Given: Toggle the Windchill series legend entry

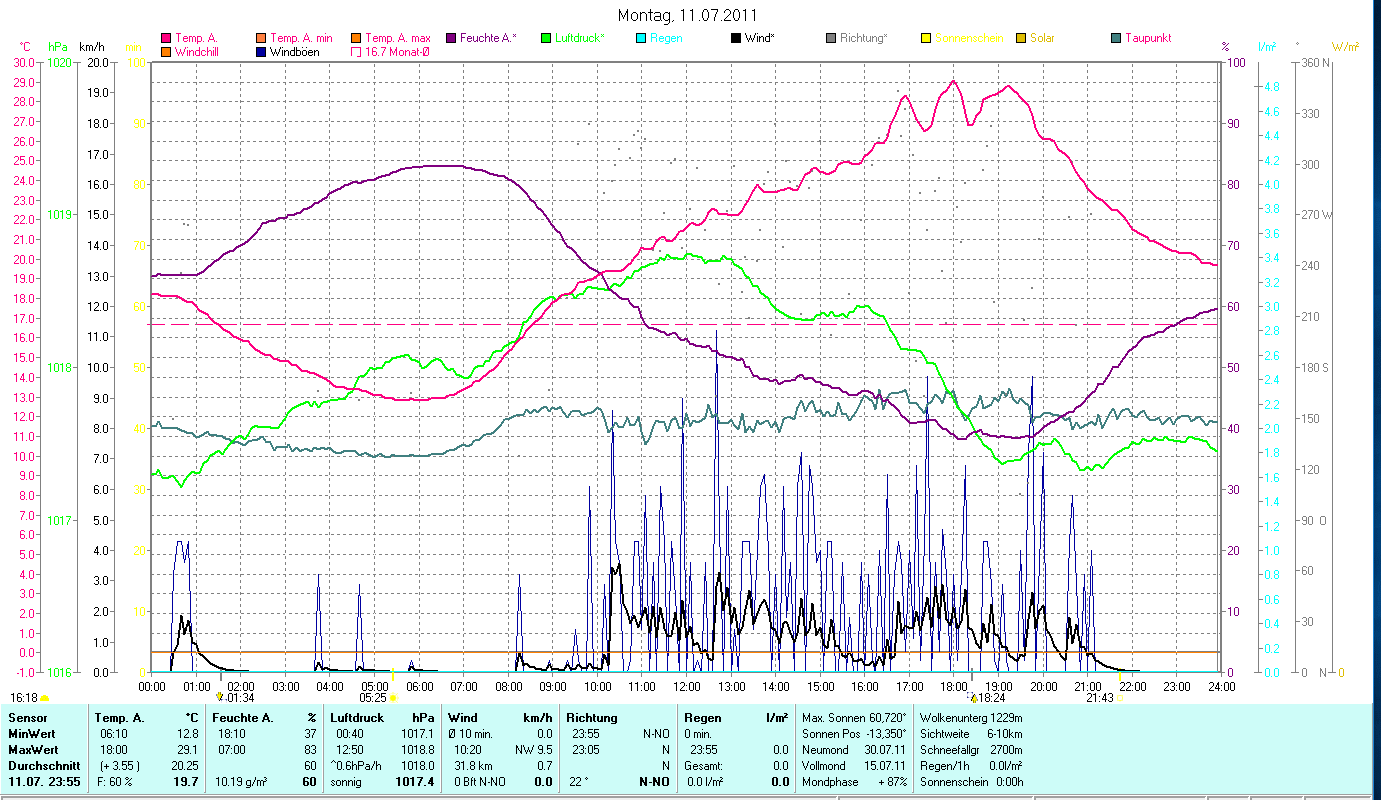Looking at the screenshot, I should pyautogui.click(x=166, y=51).
